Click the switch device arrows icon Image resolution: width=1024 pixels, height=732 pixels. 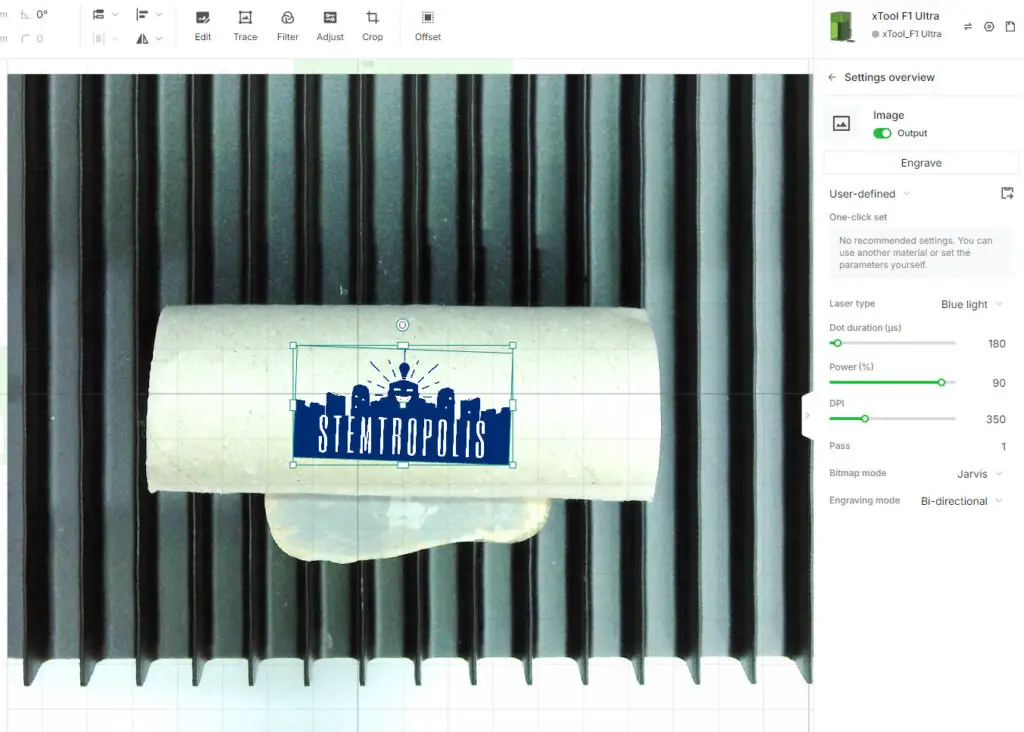pos(968,26)
